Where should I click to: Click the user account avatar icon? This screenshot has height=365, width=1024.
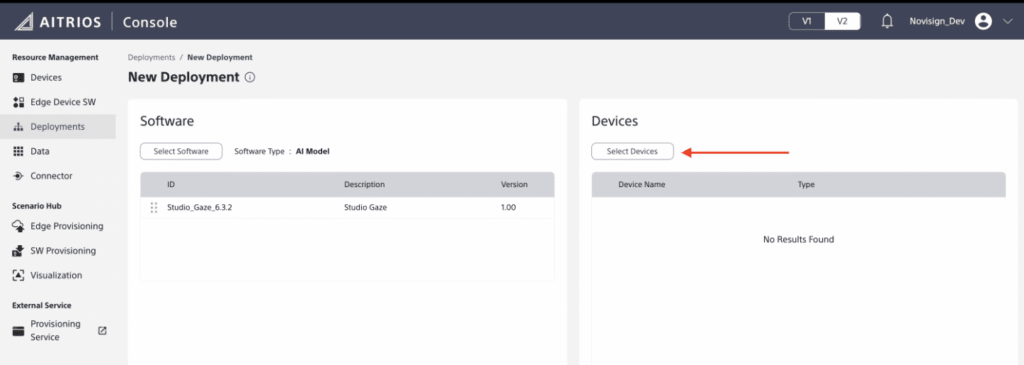pyautogui.click(x=983, y=22)
